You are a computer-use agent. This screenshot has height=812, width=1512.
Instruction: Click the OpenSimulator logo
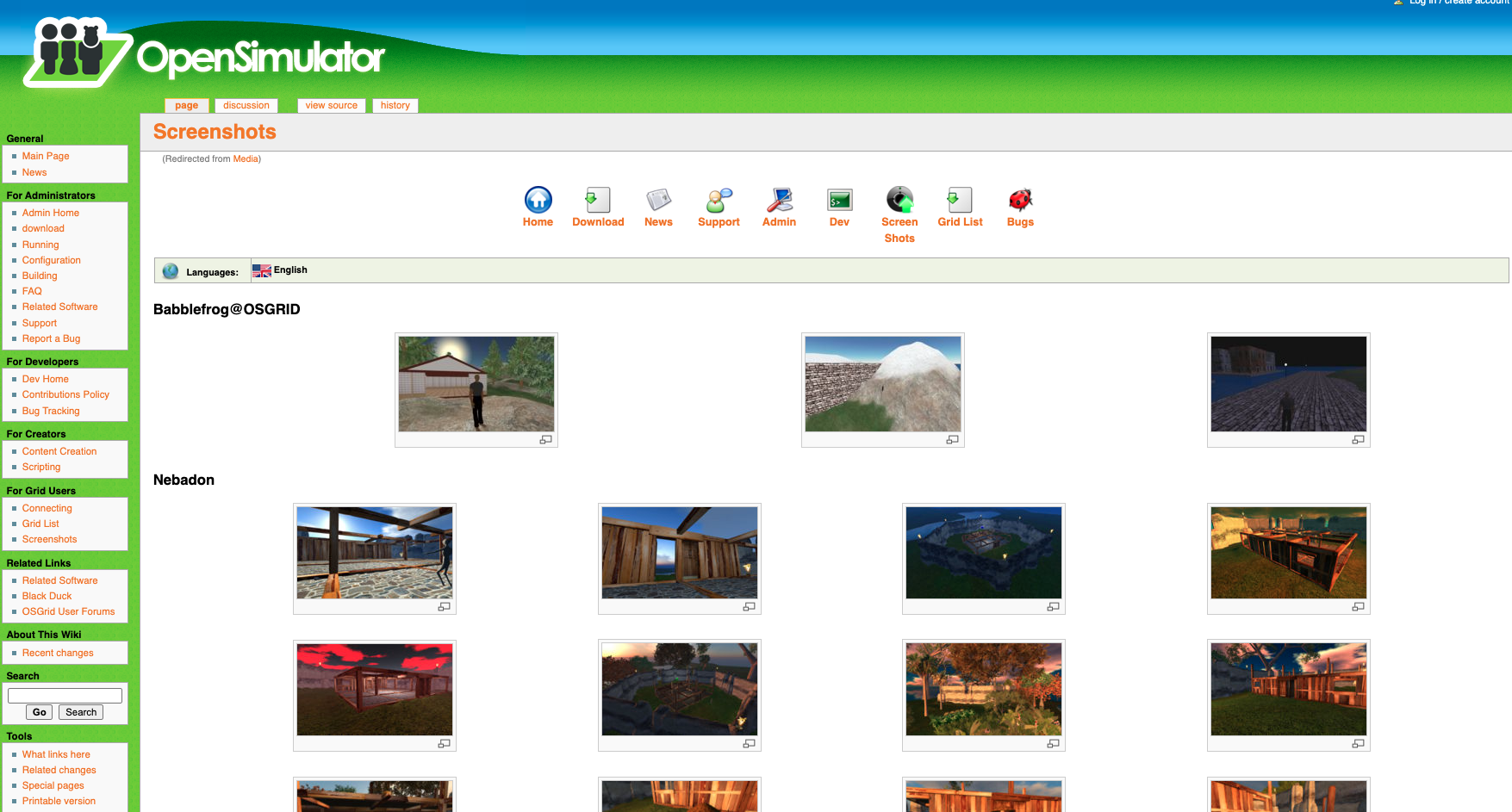(x=204, y=53)
